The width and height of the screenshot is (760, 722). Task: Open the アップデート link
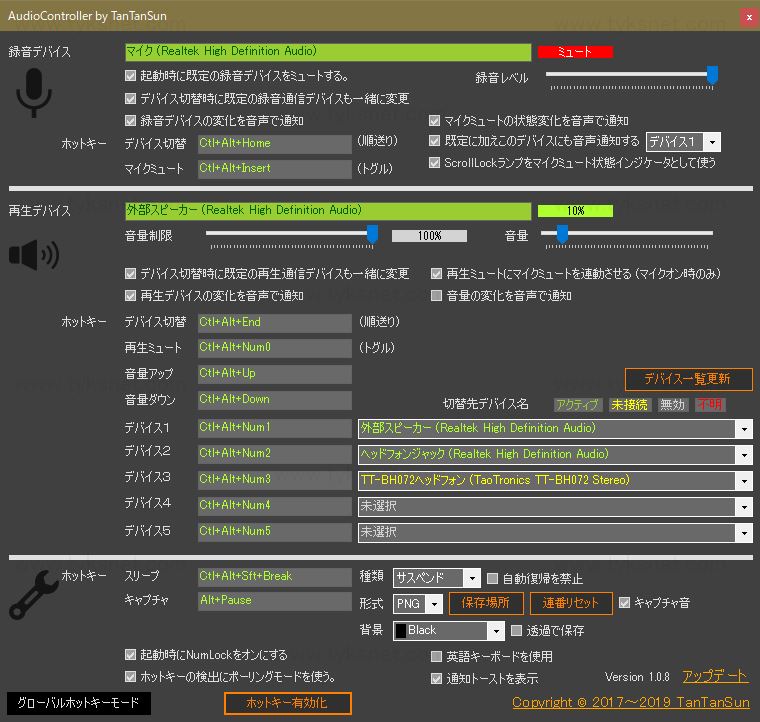point(715,676)
